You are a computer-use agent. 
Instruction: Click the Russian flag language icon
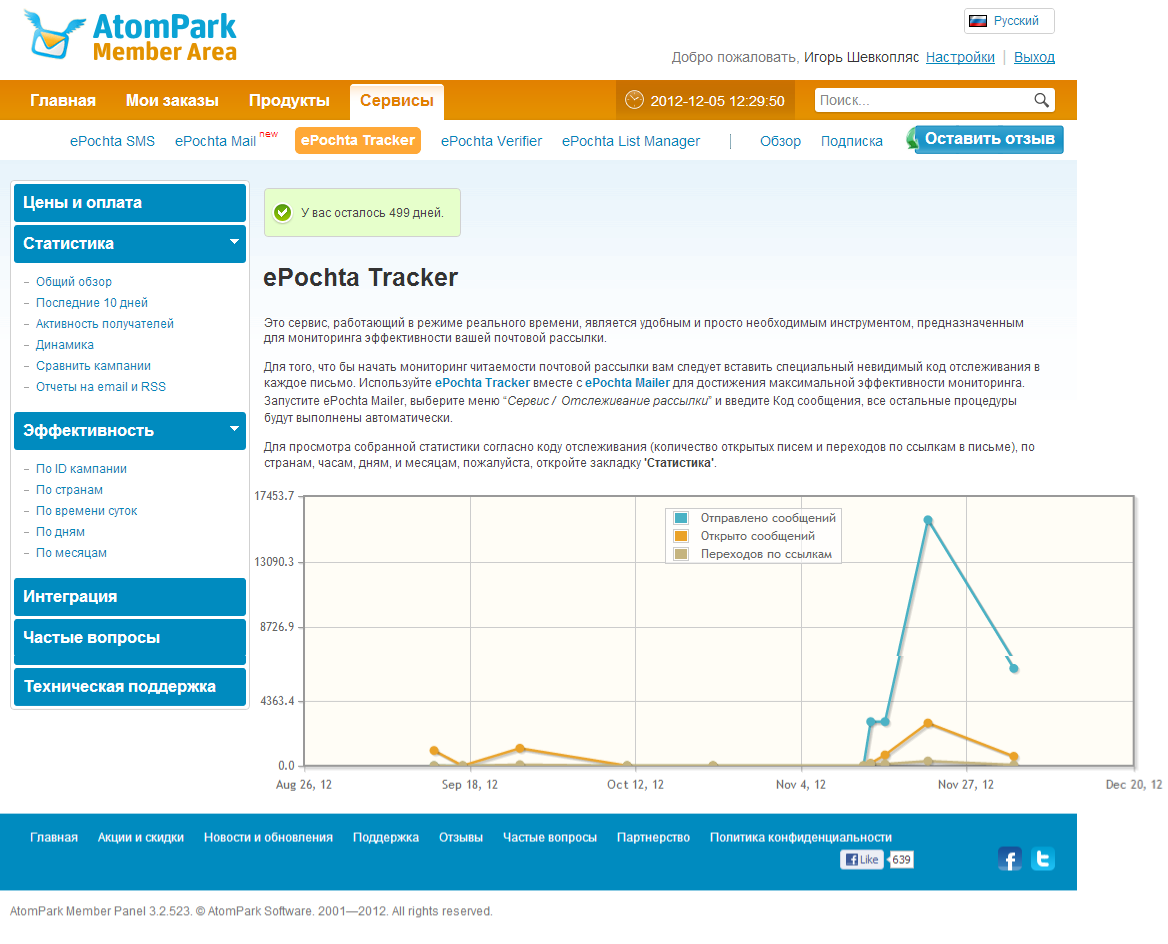tap(978, 21)
